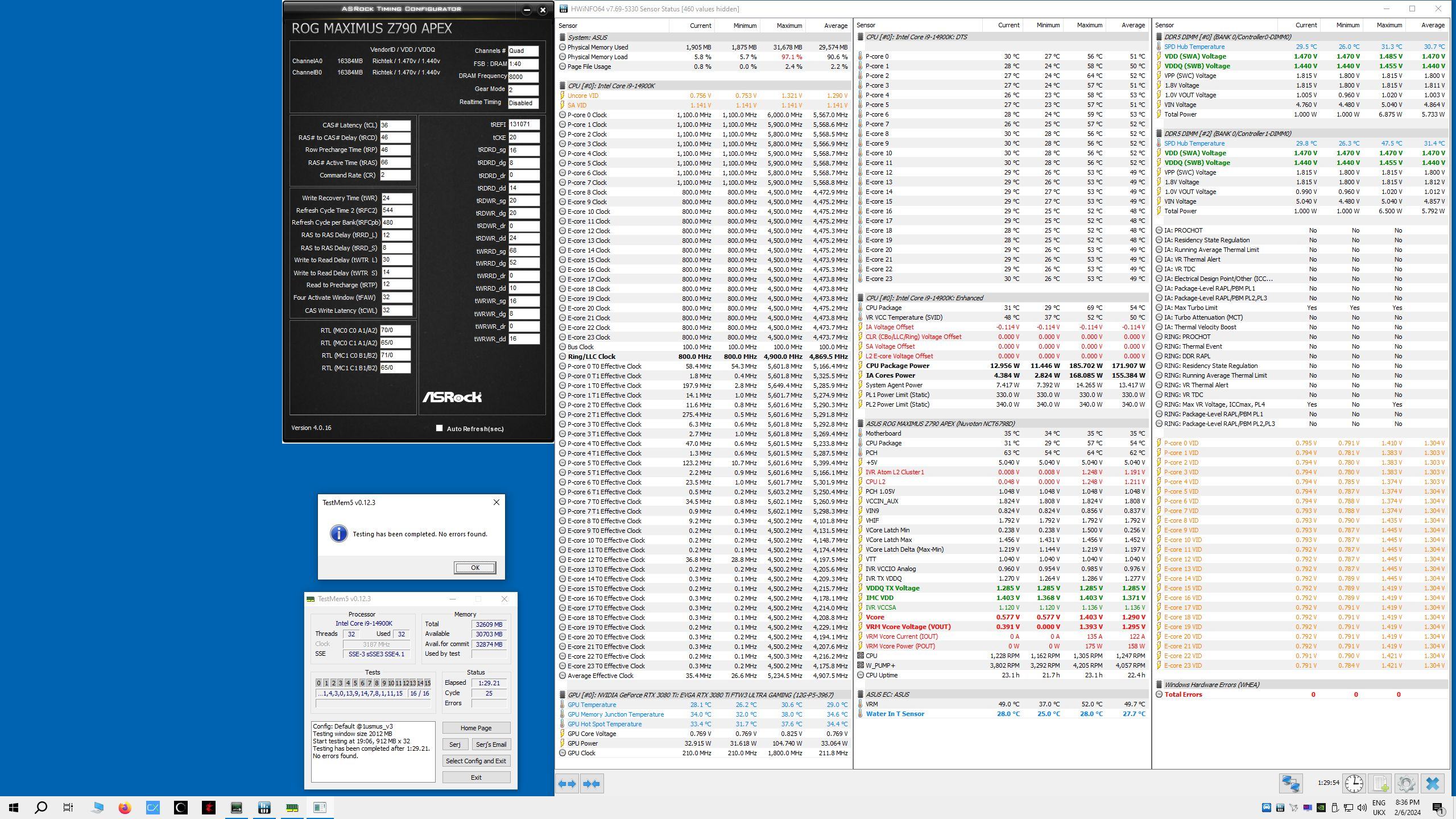The width and height of the screenshot is (1456, 819).
Task: Open Task View in taskbar
Action: (68, 807)
